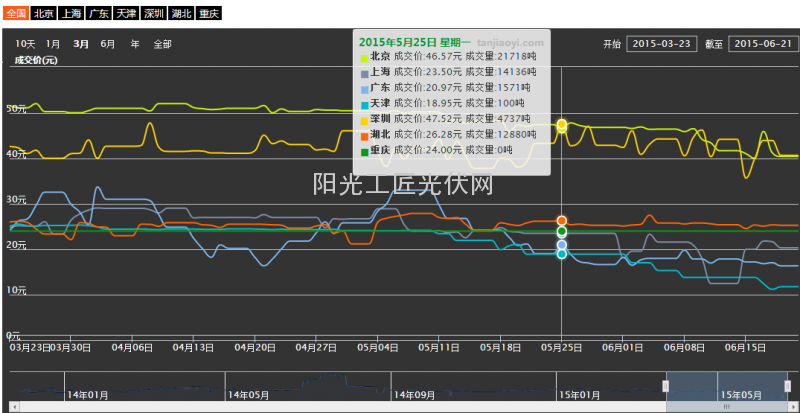Click the yellow 深圳 data point marker
Image resolution: width=800 pixels, height=413 pixels.
pos(562,124)
